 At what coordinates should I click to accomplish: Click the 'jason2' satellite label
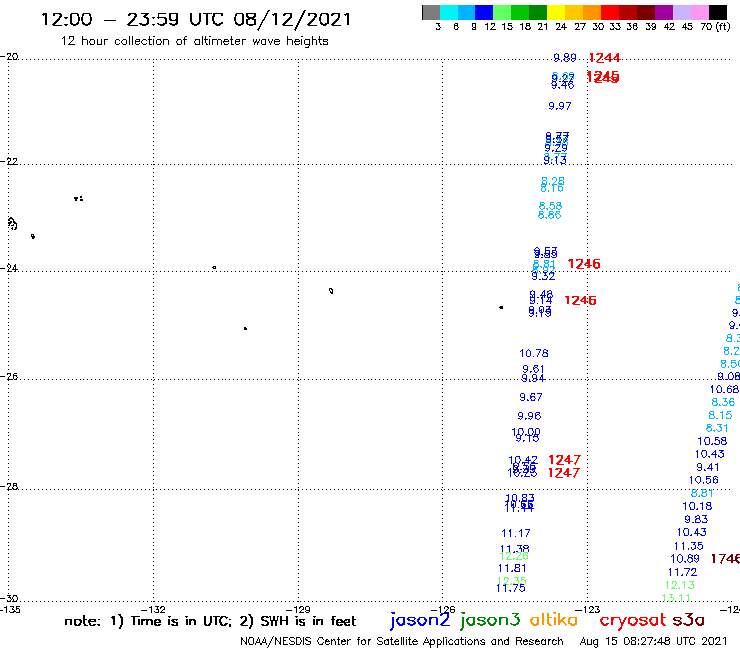[420, 620]
